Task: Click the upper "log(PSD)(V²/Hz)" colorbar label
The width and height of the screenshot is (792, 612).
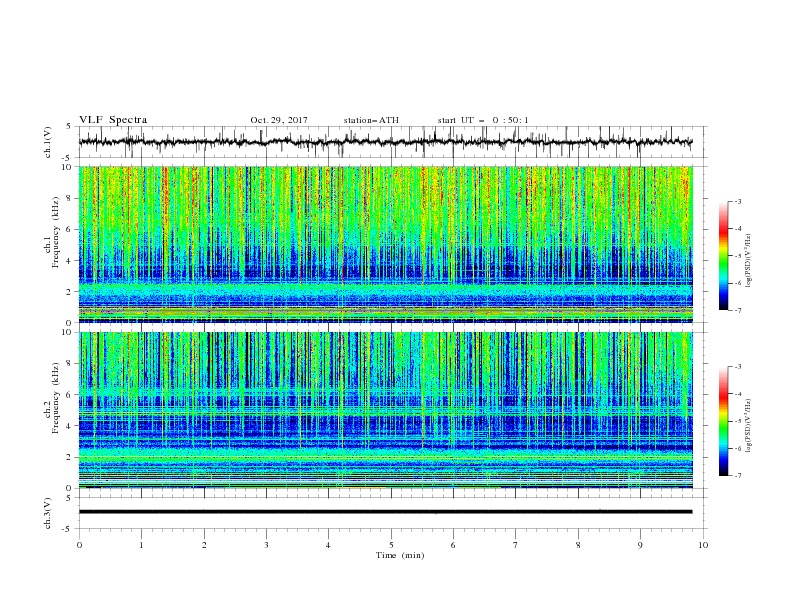Action: tap(749, 261)
